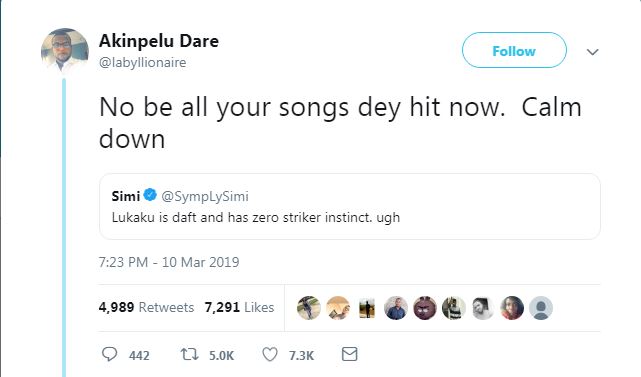Expand the tweet options chevron
This screenshot has height=377, width=641.
coord(592,52)
